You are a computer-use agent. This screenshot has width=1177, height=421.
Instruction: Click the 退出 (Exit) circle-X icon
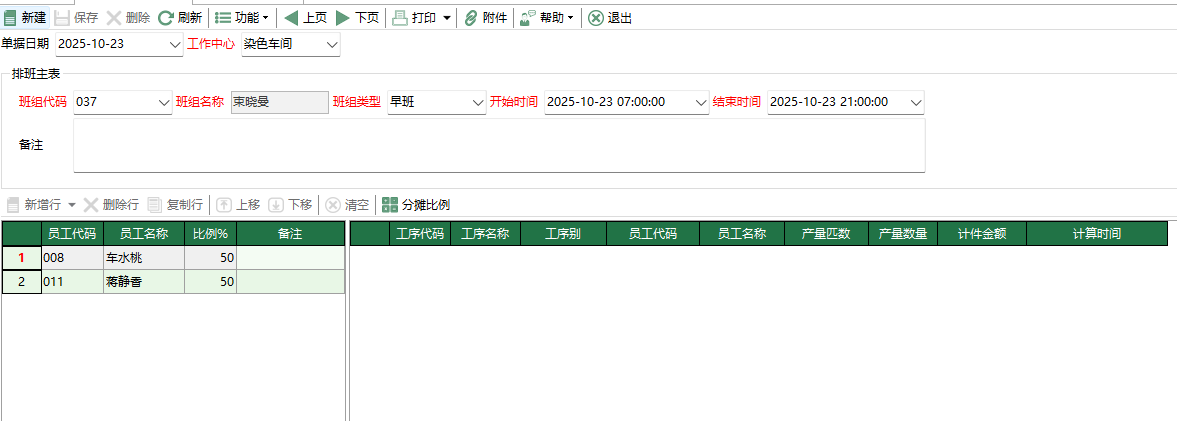(595, 18)
